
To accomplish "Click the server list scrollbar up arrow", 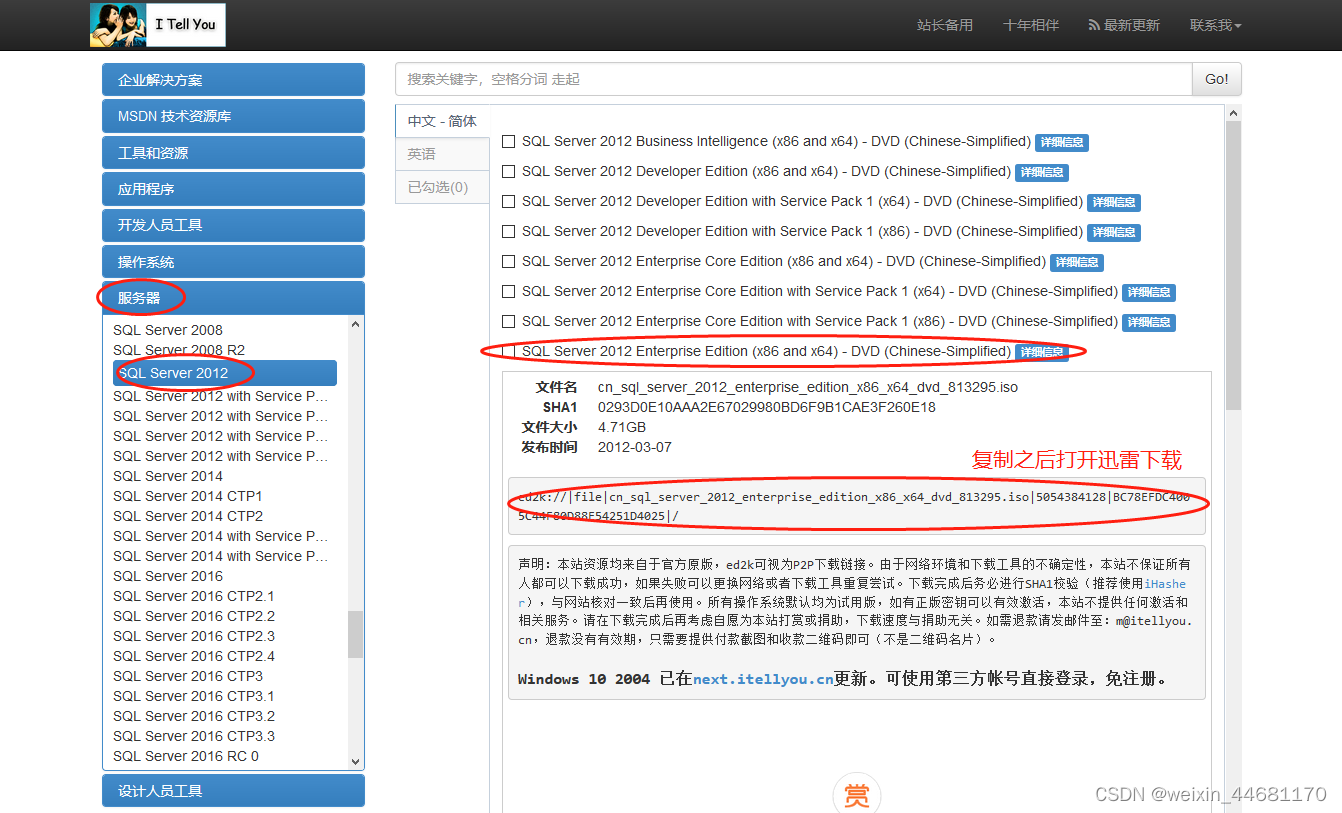I will [355, 324].
